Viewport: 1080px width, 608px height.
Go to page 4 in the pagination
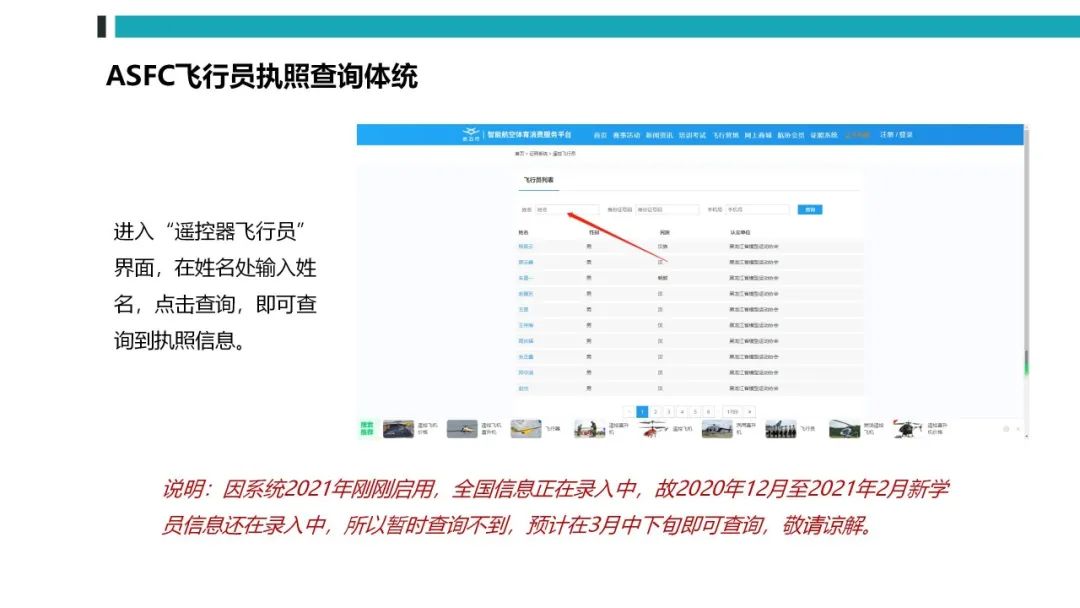pyautogui.click(x=682, y=412)
